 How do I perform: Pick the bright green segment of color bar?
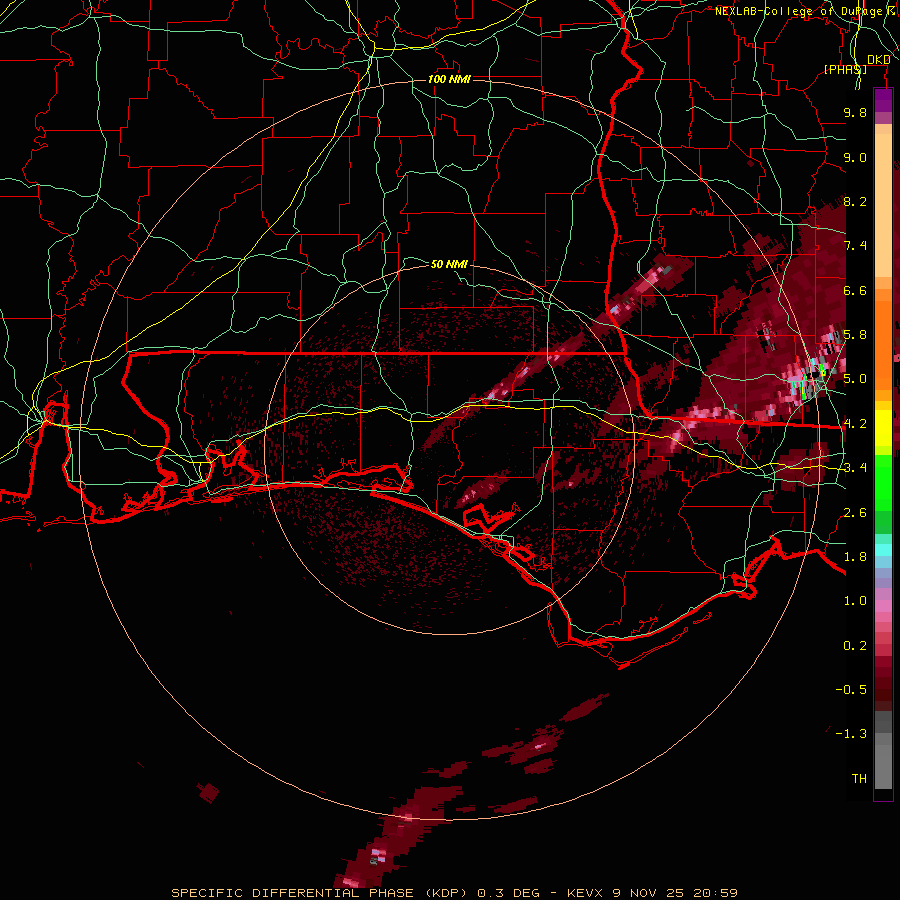coord(883,482)
